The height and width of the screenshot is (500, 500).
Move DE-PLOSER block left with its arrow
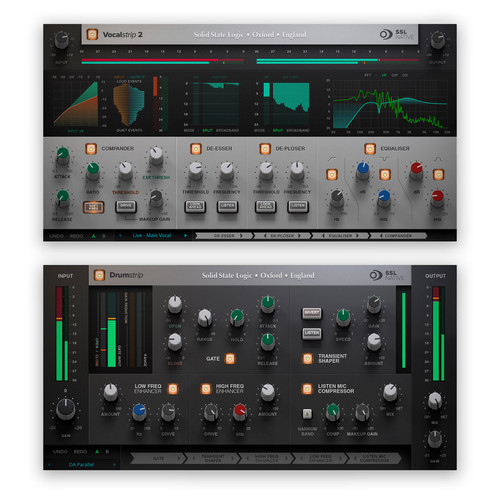pos(265,236)
